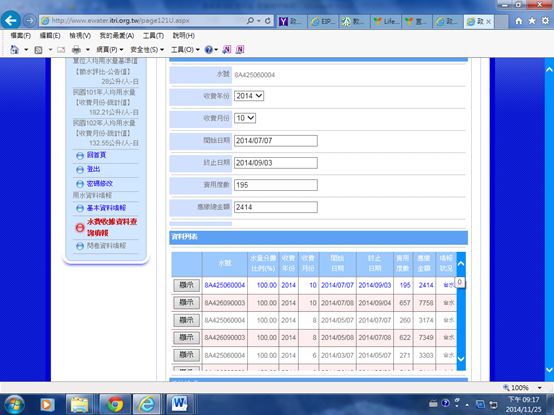Switch to the Yahoo tab with Y icon

pyautogui.click(x=291, y=22)
